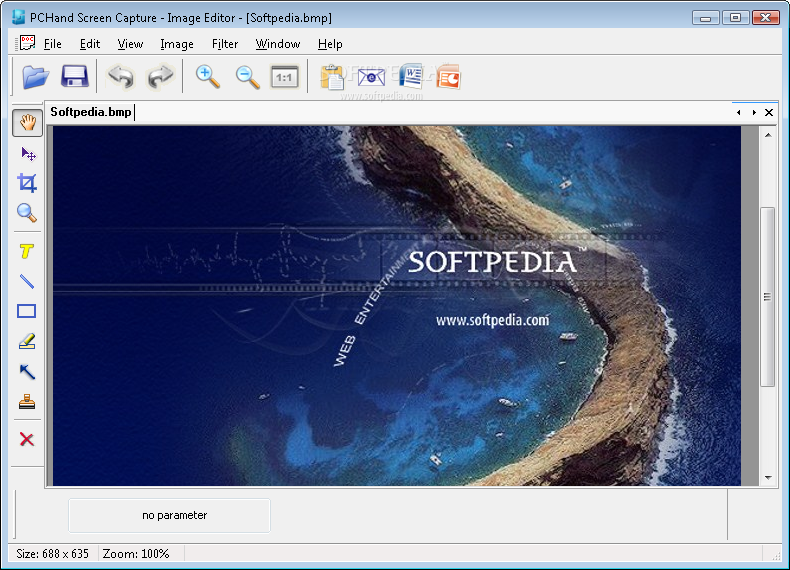Click the red X delete tool
This screenshot has width=790, height=570.
(x=27, y=439)
